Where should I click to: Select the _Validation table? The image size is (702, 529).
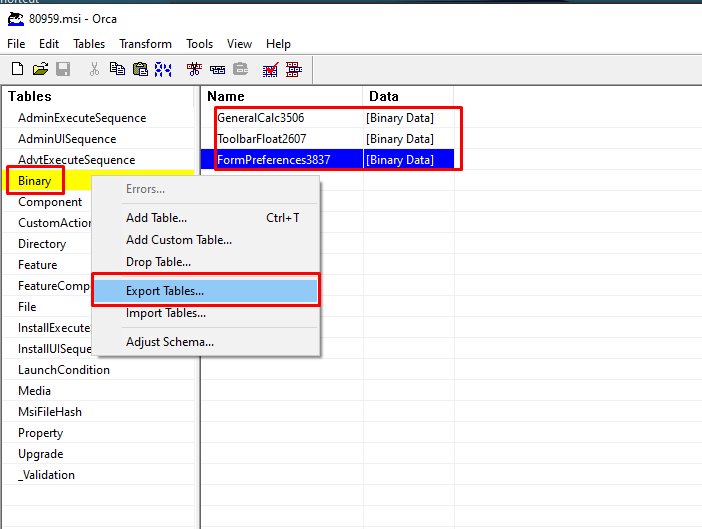coord(47,475)
